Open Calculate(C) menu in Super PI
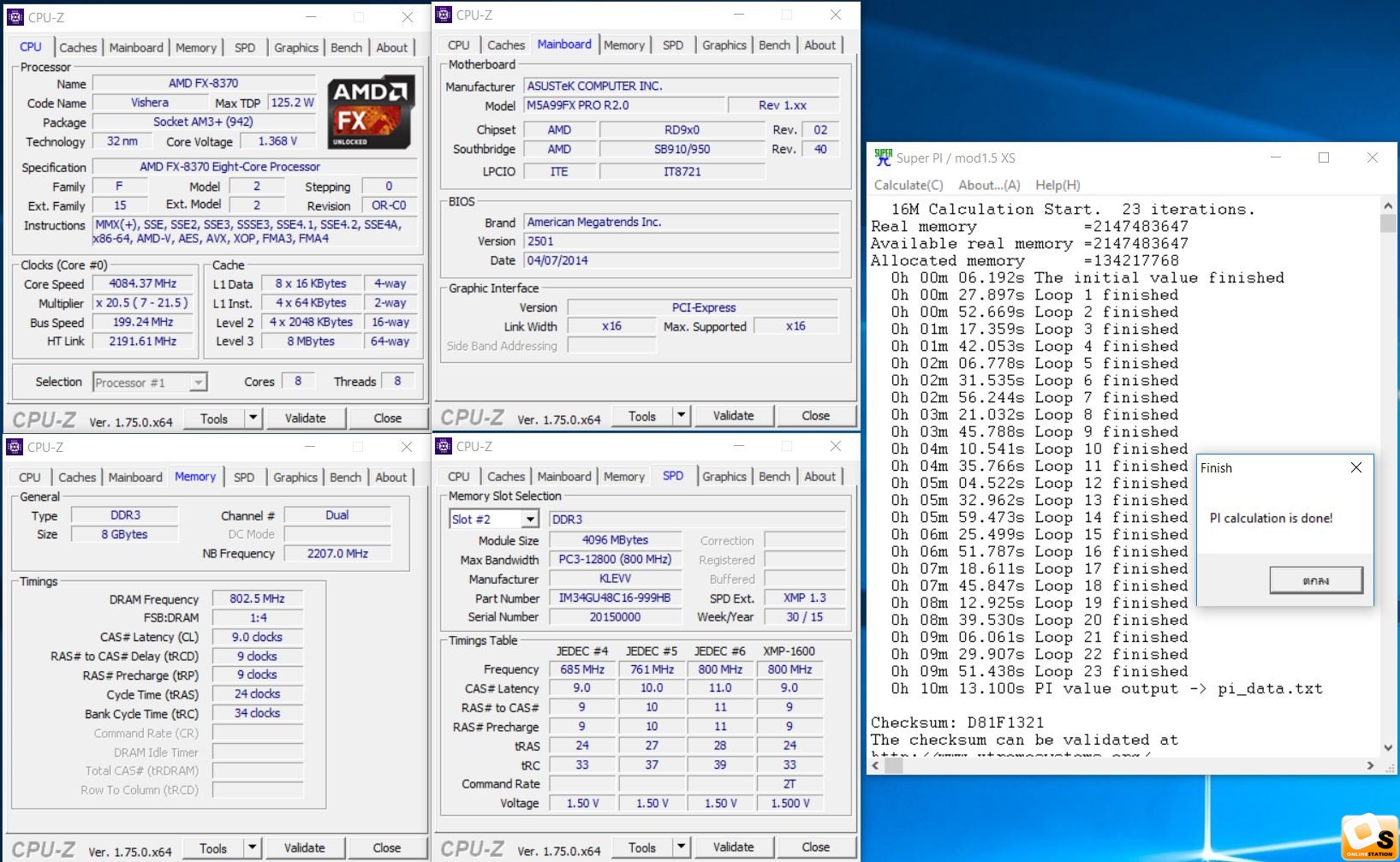1400x862 pixels. pyautogui.click(x=909, y=185)
